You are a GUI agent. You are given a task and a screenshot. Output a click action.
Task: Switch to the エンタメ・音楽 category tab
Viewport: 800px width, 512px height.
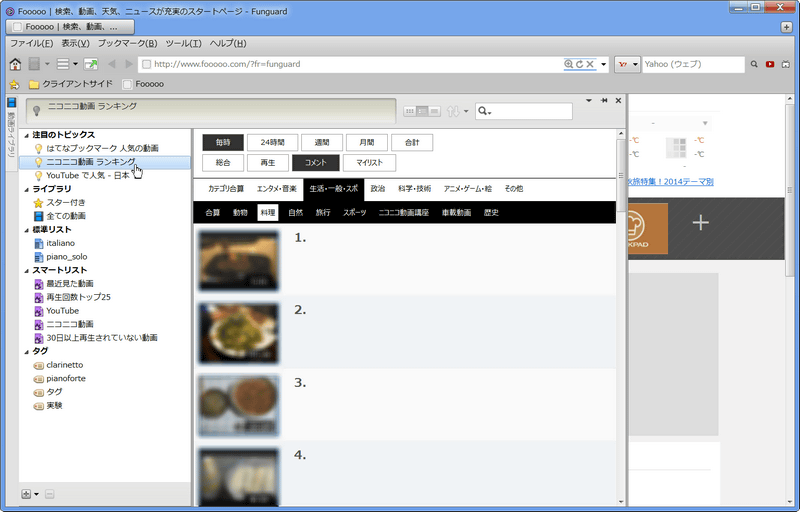coord(277,189)
